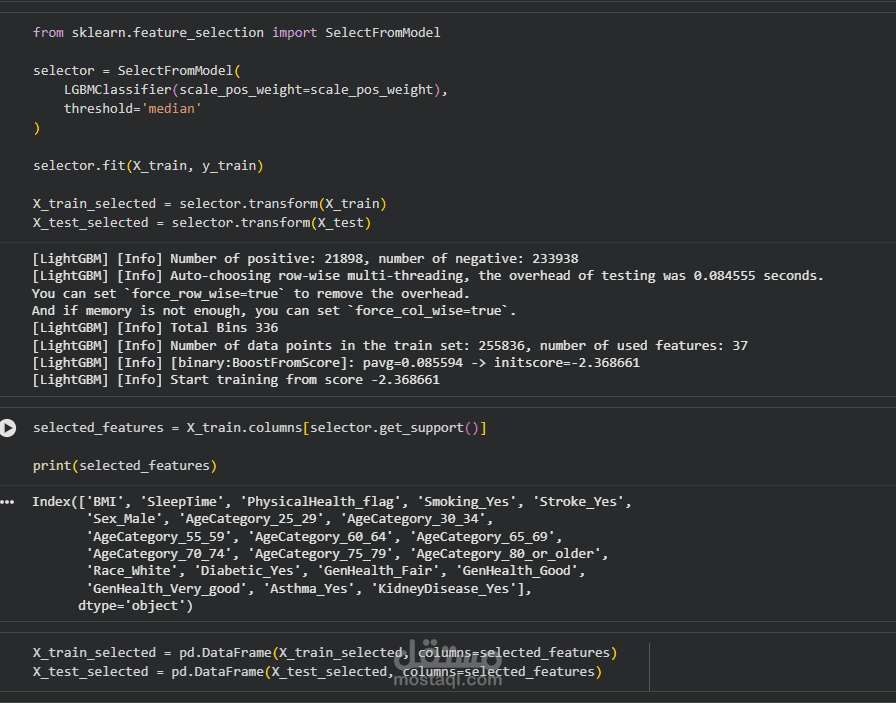Click the Index output's first feature row
This screenshot has width=896, height=703.
tap(332, 502)
